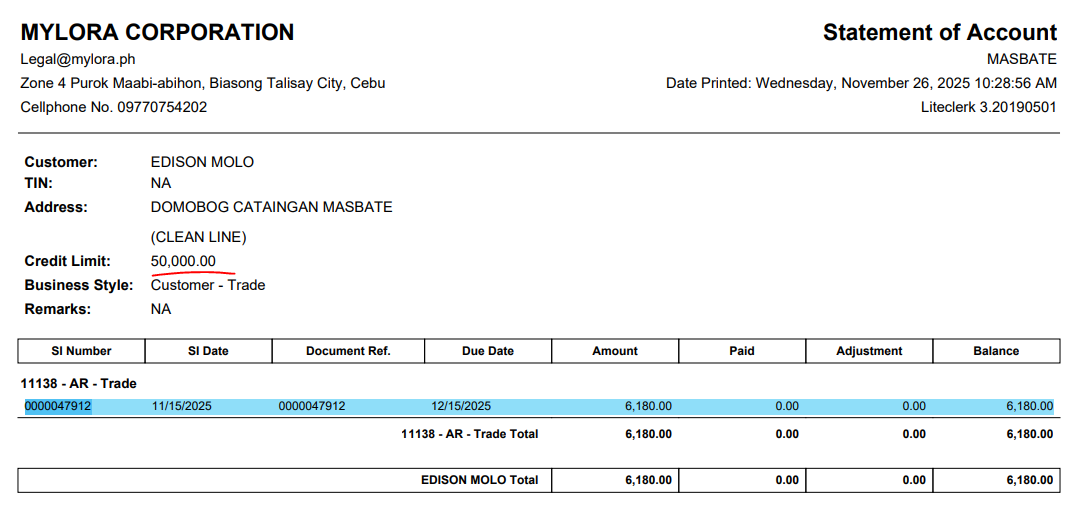Click the Balance column header

coord(996,351)
